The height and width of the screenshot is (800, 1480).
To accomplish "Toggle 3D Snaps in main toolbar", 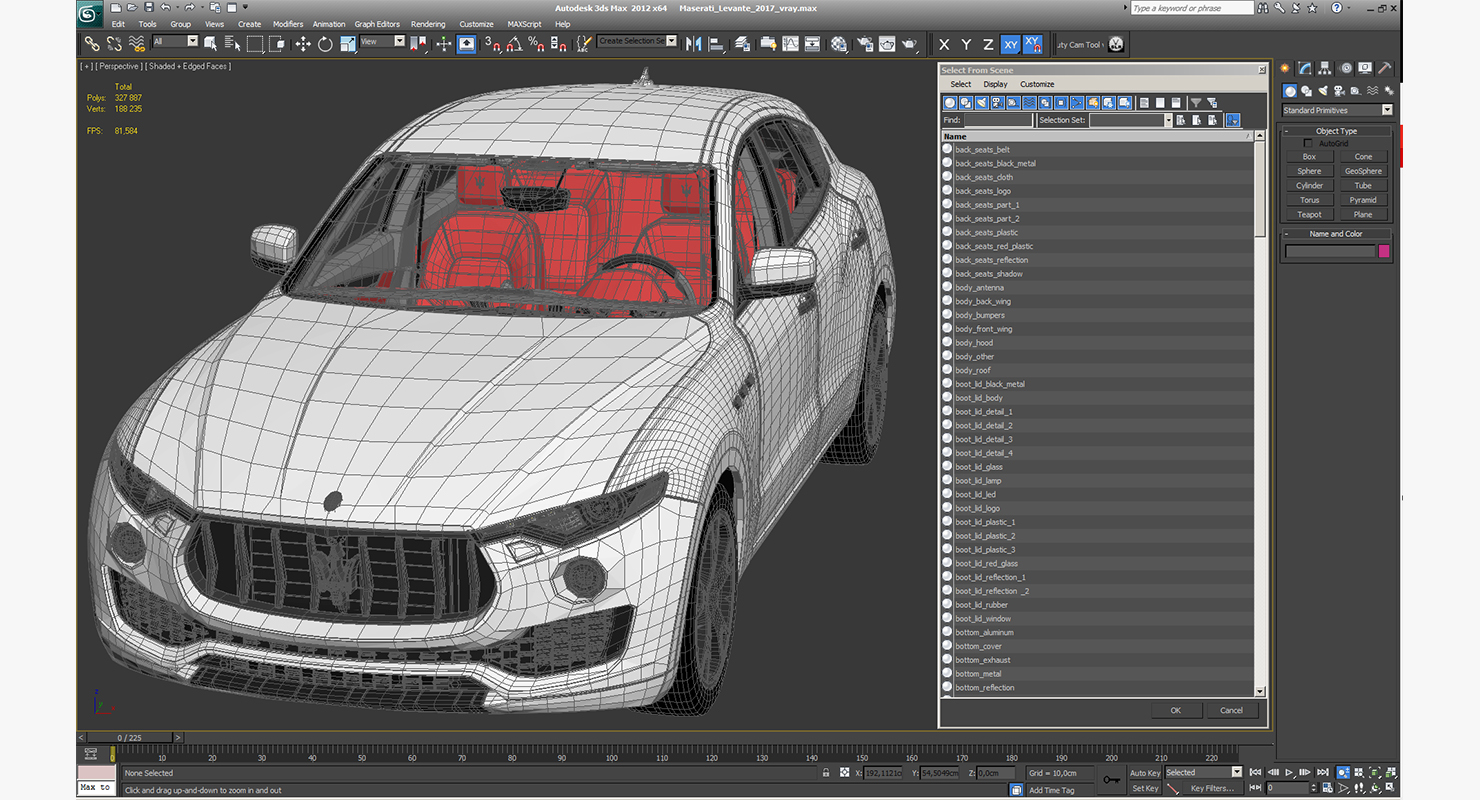I will (x=492, y=44).
